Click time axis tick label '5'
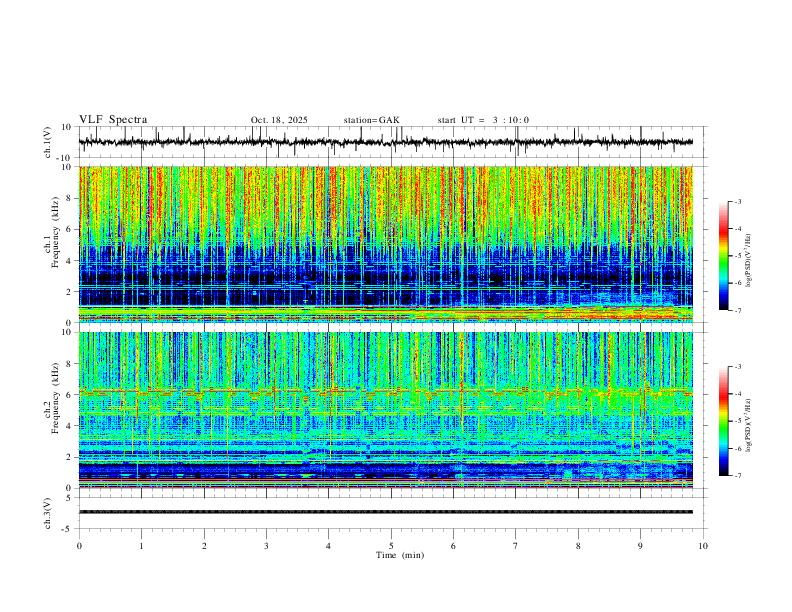Viewport: 792px width, 612px height. point(391,546)
